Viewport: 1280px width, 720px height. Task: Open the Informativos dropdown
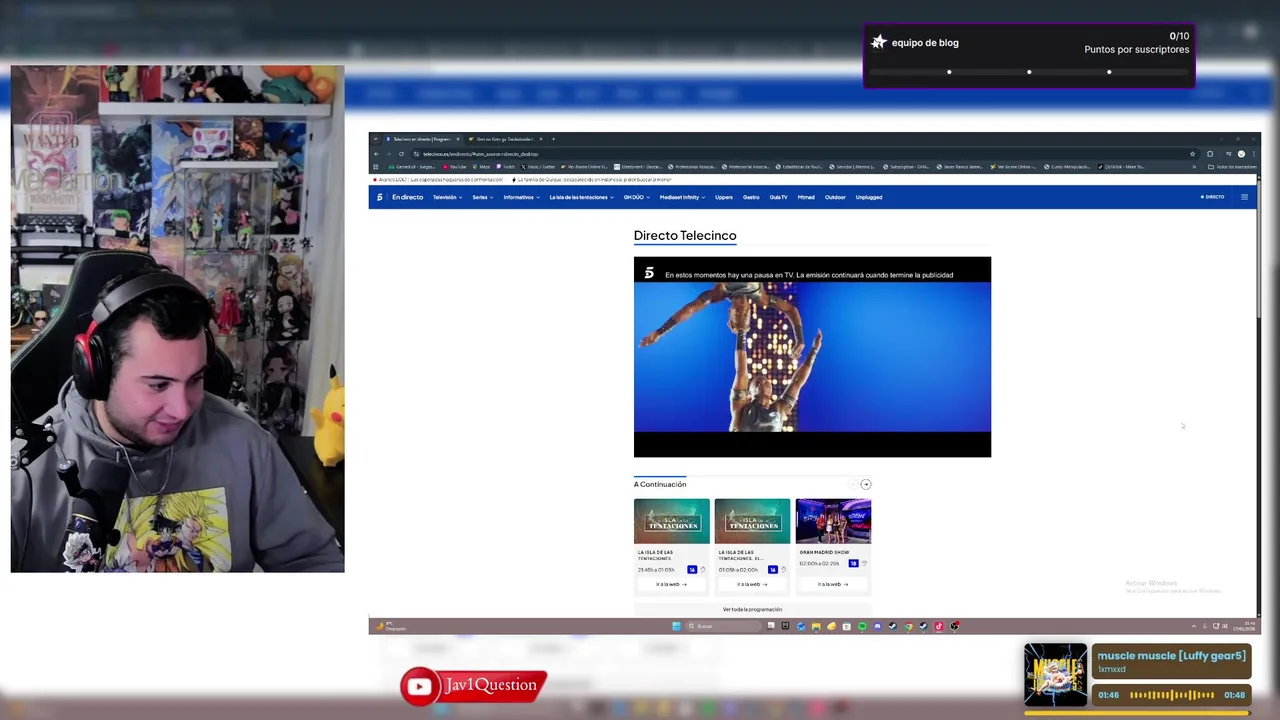pyautogui.click(x=521, y=197)
